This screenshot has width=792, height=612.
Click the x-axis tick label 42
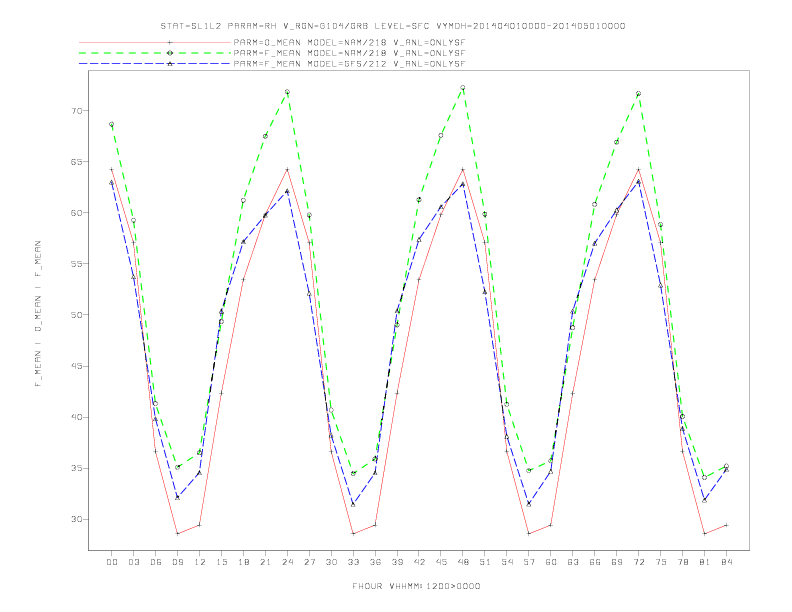pyautogui.click(x=419, y=562)
